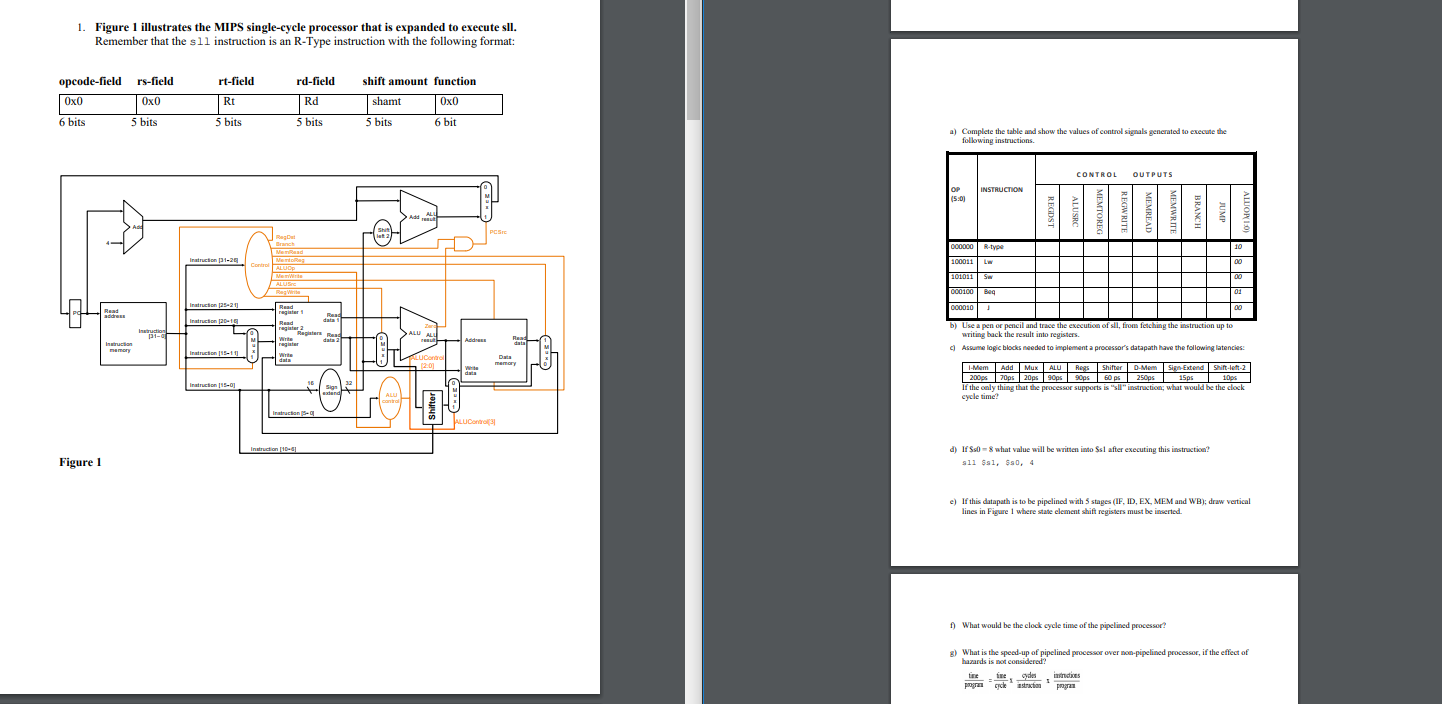Click the ALU control oval in the diagram
Viewport: 1442px width, 704px height.
(391, 397)
